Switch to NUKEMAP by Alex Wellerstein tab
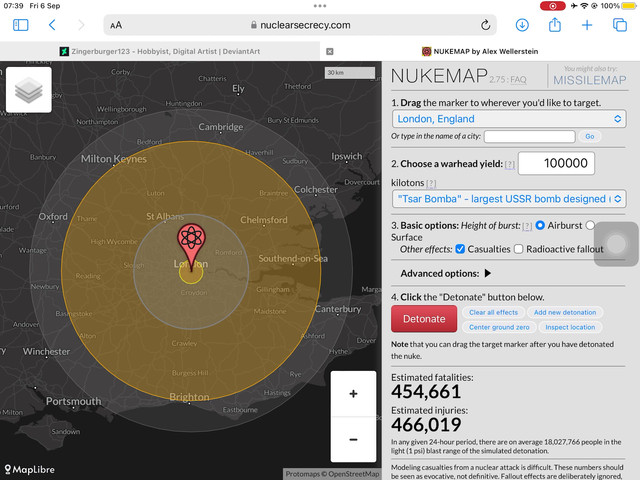This screenshot has width=640, height=480. pyautogui.click(x=480, y=51)
